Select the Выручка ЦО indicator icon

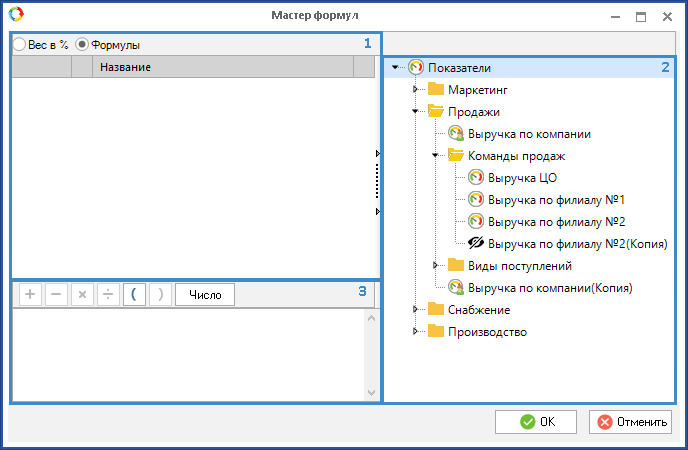pyautogui.click(x=476, y=178)
